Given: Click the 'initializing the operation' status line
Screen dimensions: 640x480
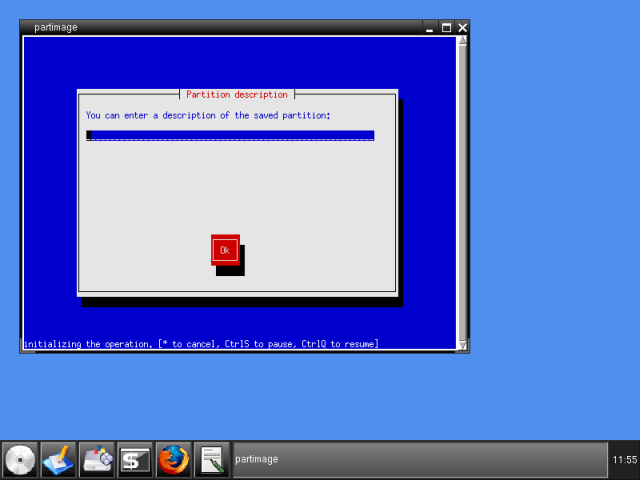Looking at the screenshot, I should point(201,344).
